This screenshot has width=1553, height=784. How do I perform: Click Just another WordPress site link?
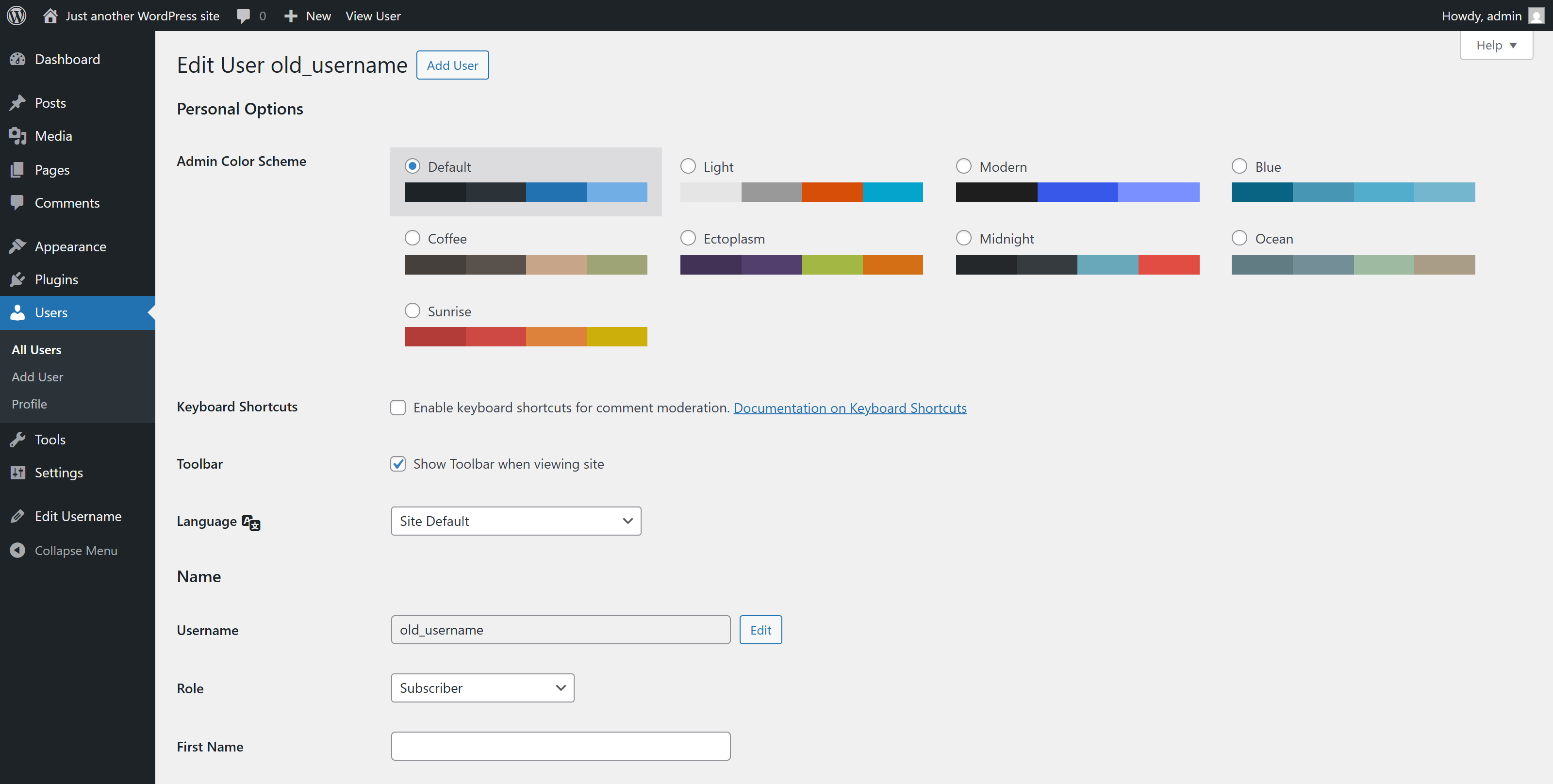pos(142,16)
